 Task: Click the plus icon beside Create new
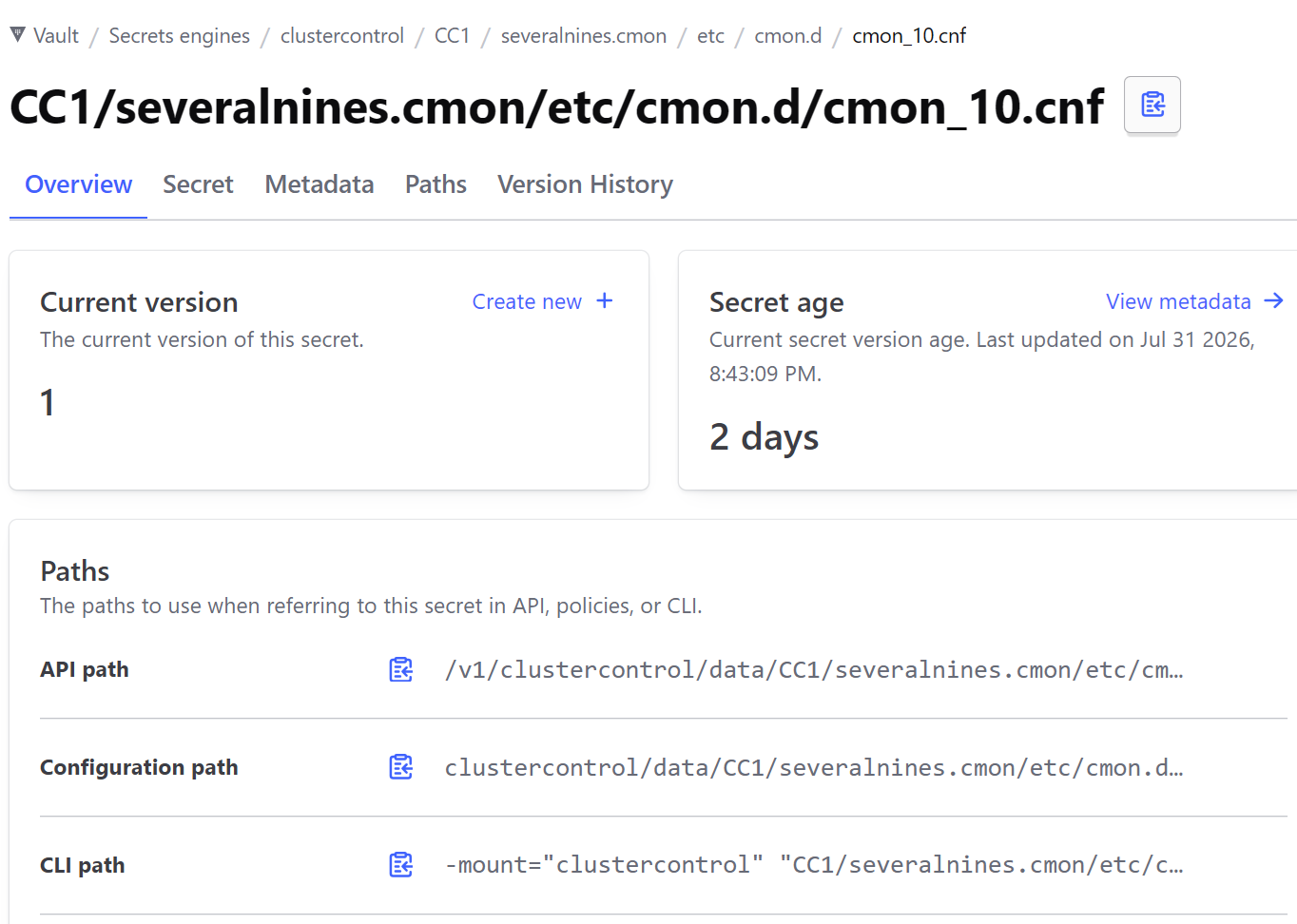605,301
